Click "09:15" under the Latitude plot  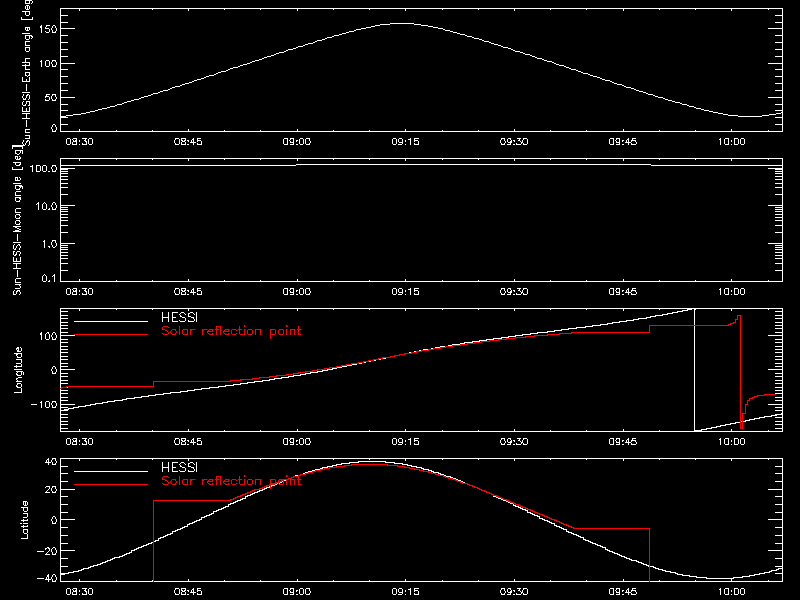[406, 592]
